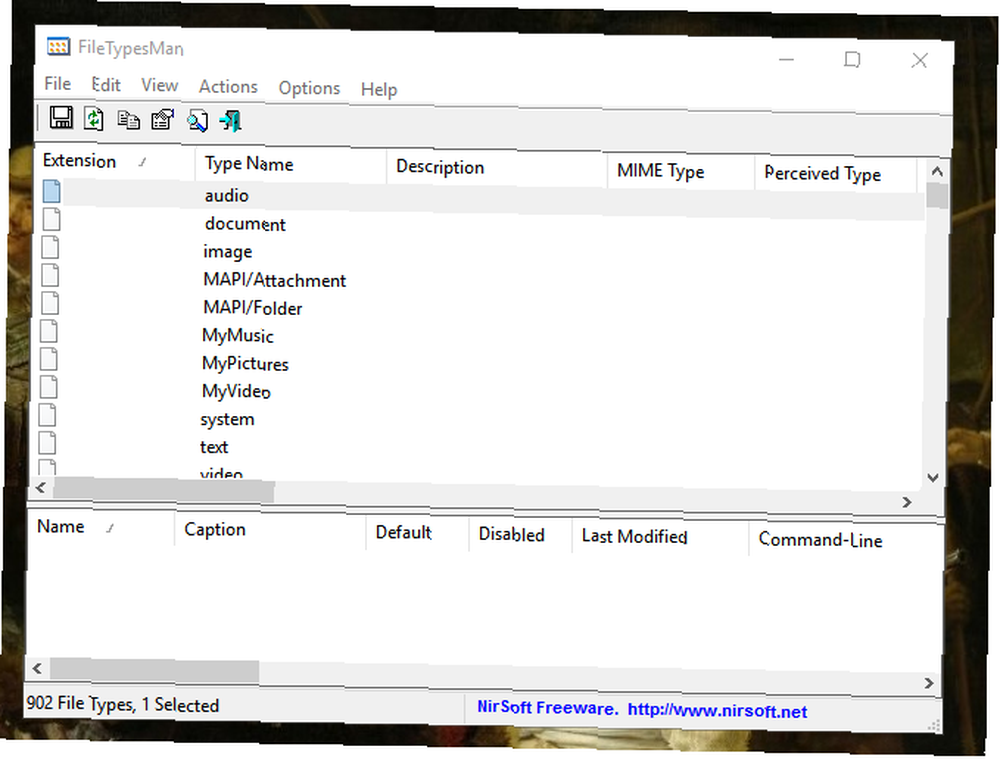
Task: Open the nirsoft.net link in status bar
Action: (x=717, y=711)
